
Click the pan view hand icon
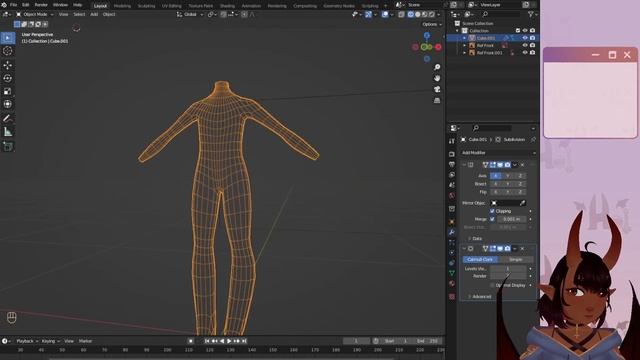[437, 78]
